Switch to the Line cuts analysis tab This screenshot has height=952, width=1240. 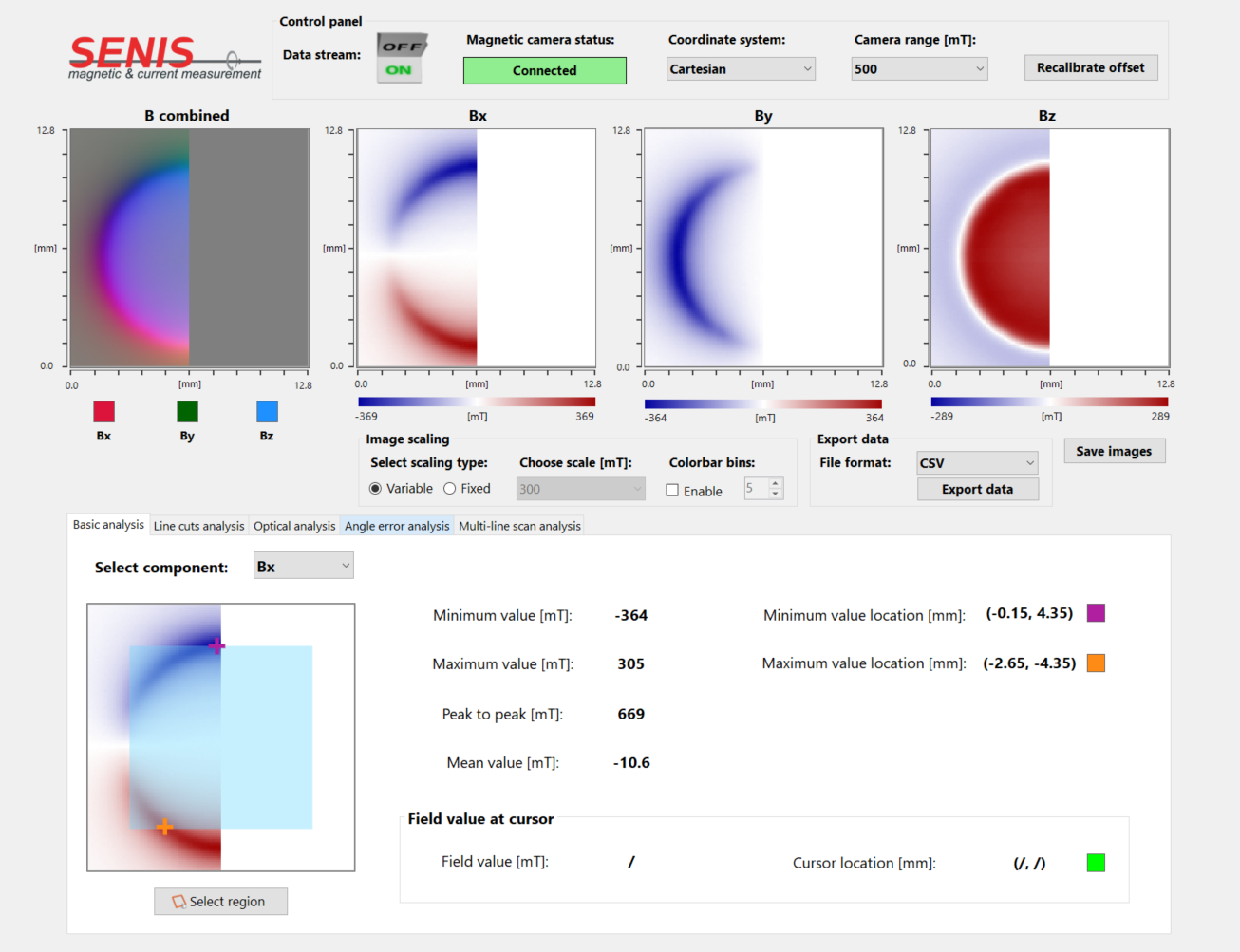198,526
